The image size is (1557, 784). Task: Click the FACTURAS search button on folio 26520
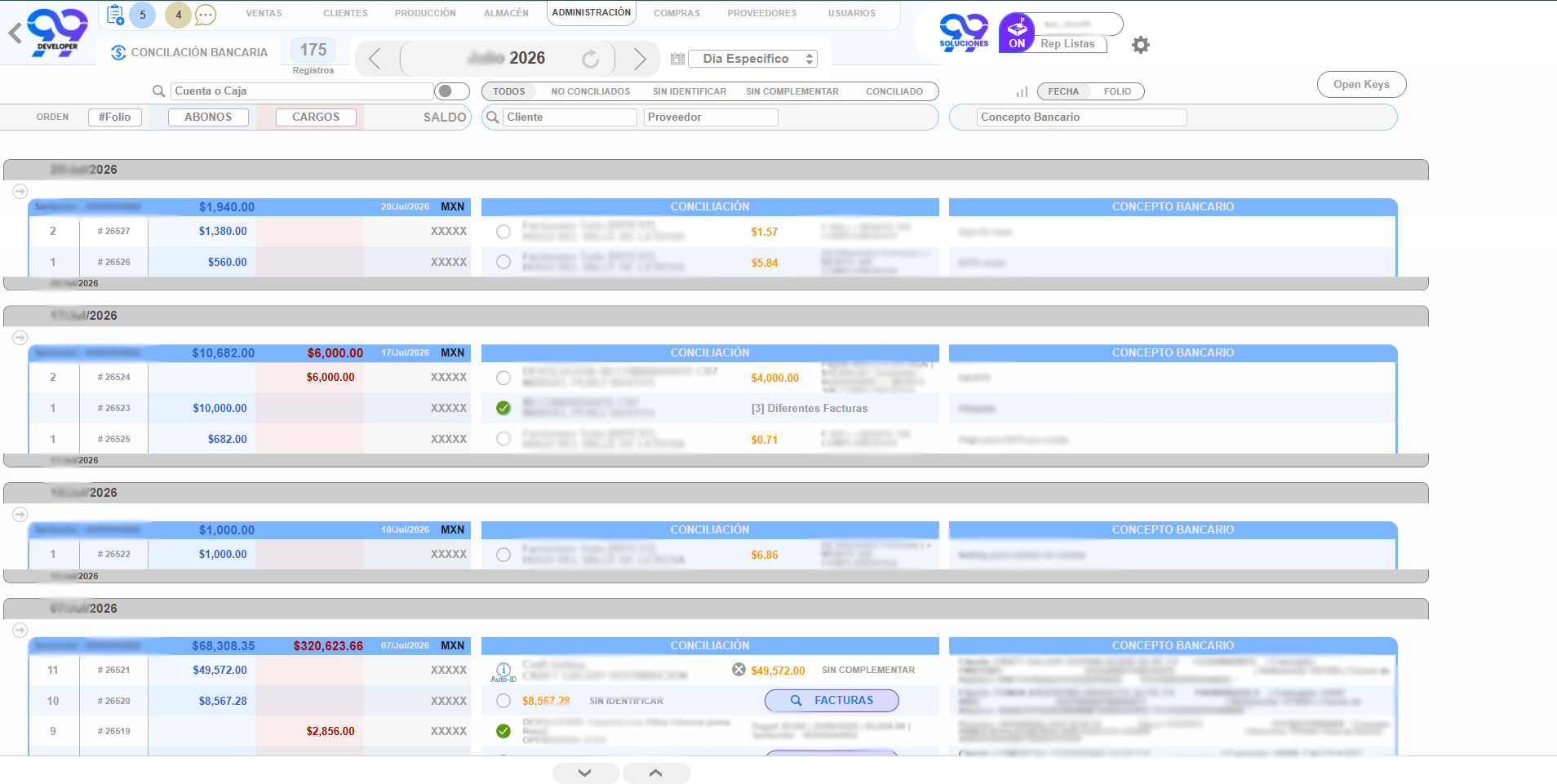point(832,701)
